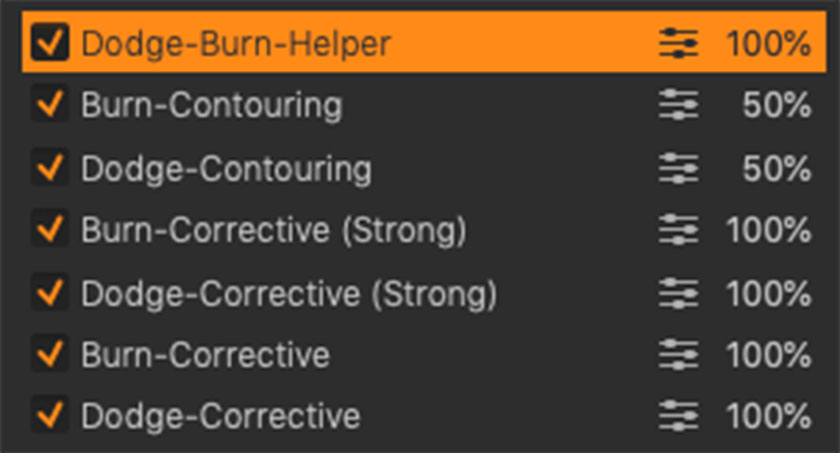Disable the Dodge-Corrective layer checkbox

click(50, 415)
